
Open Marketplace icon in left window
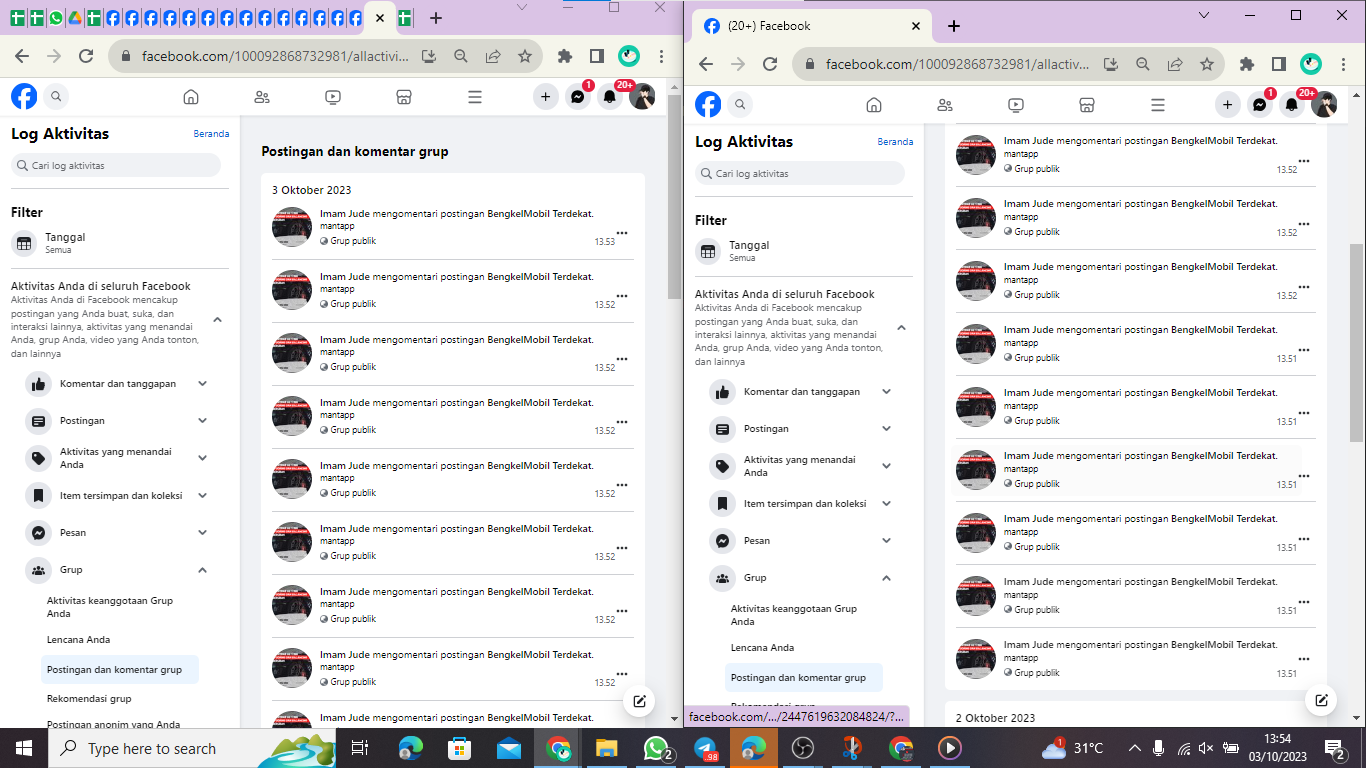click(x=404, y=97)
